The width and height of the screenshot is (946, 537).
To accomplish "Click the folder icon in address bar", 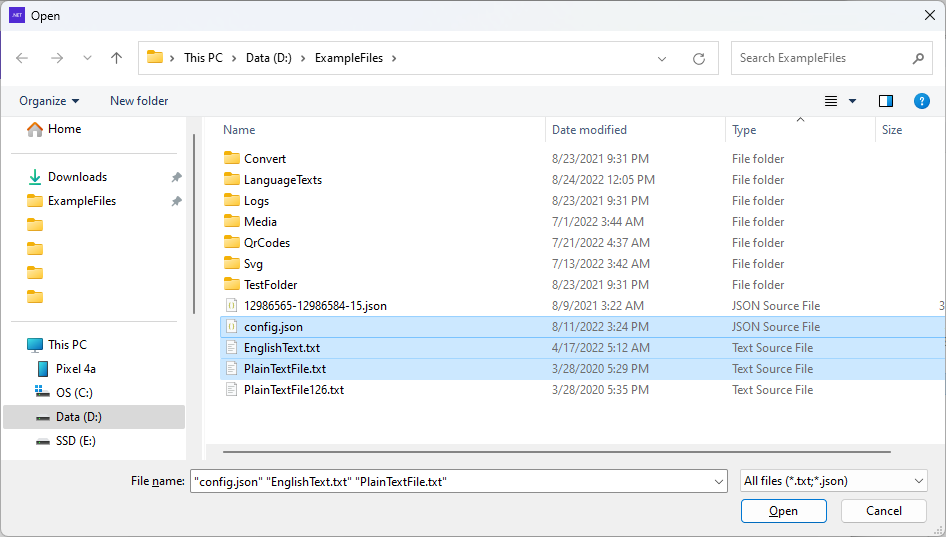I will click(x=155, y=57).
